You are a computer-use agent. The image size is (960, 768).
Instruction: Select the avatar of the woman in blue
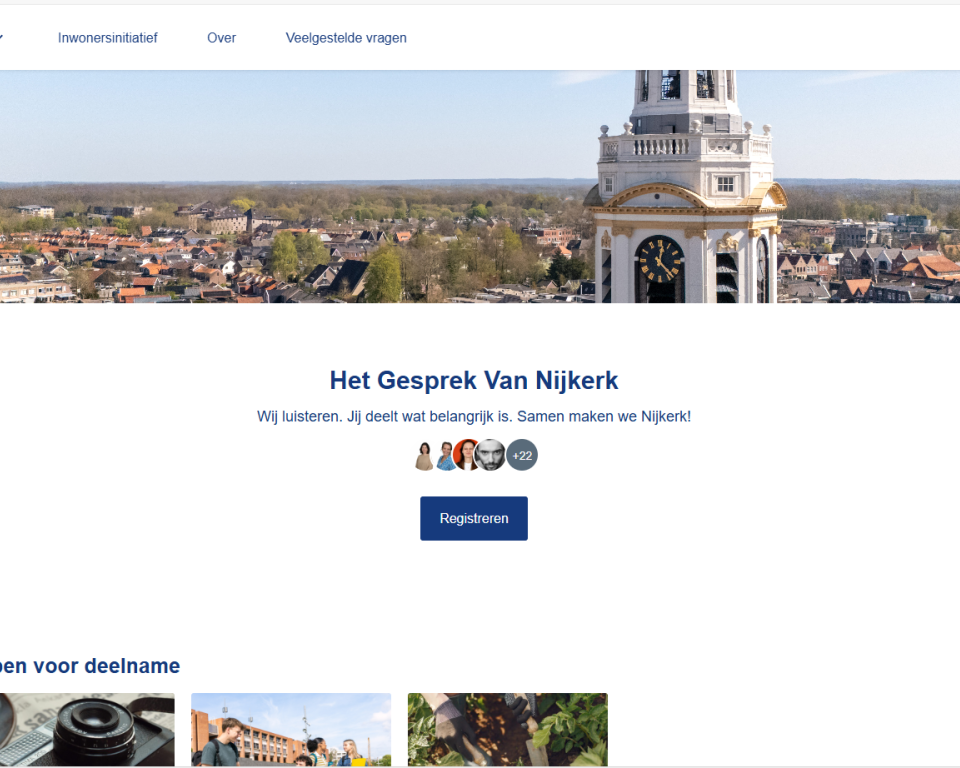[x=445, y=455]
